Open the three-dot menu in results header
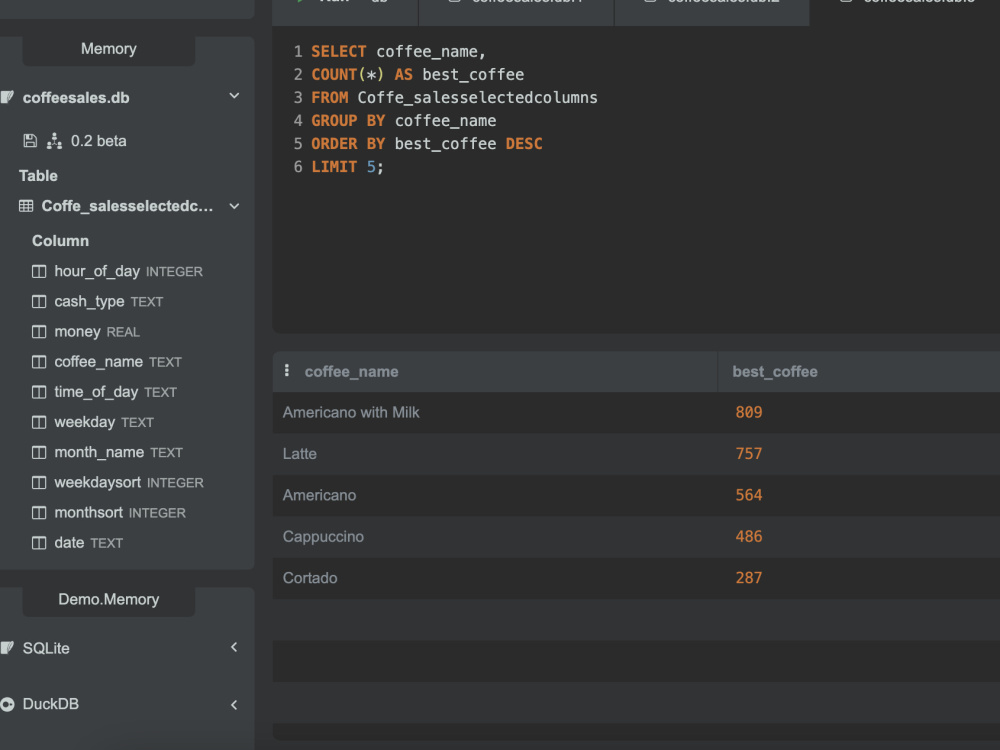Screen dimensions: 1000x750 (x=287, y=371)
